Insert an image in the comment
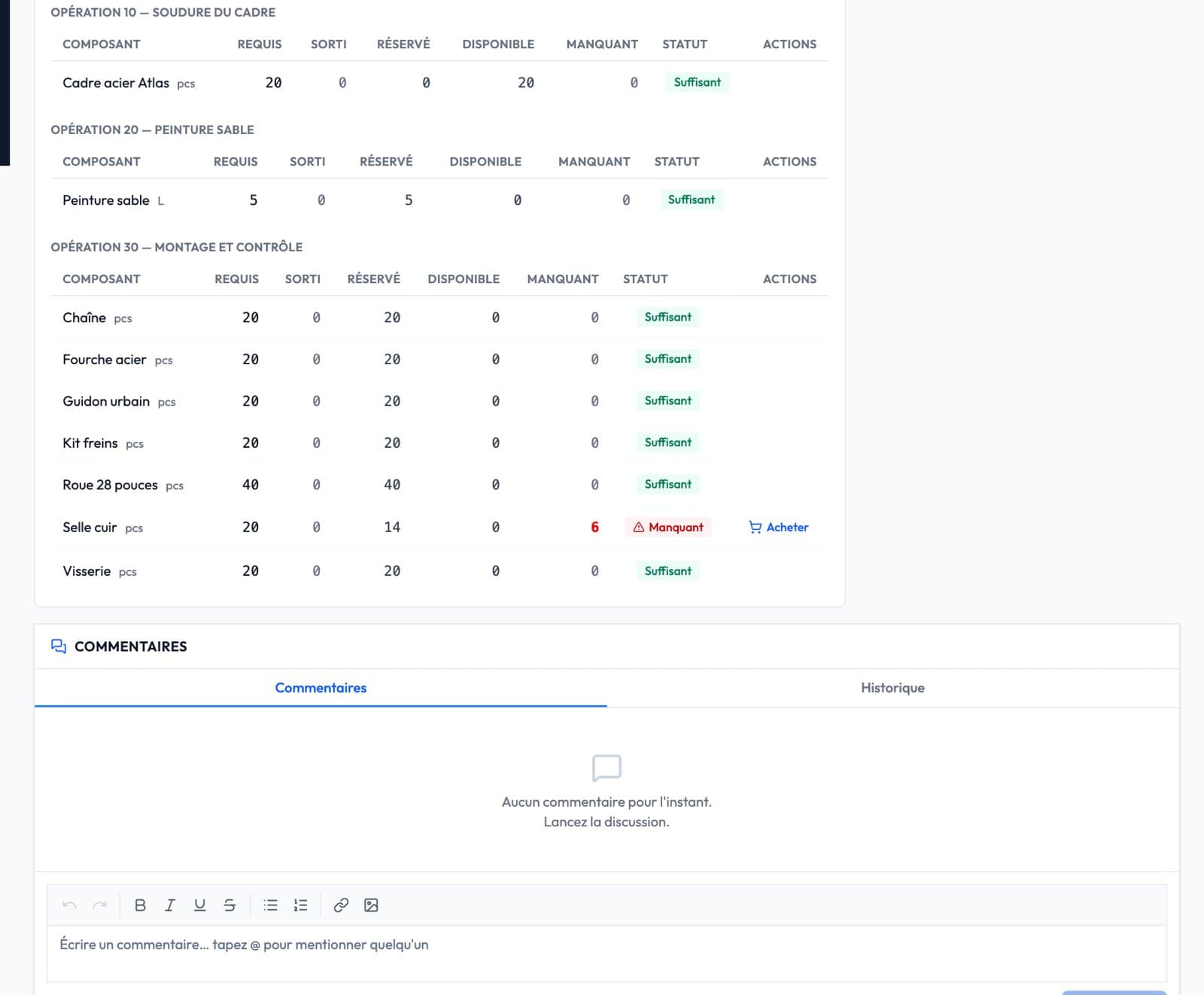 [x=371, y=905]
